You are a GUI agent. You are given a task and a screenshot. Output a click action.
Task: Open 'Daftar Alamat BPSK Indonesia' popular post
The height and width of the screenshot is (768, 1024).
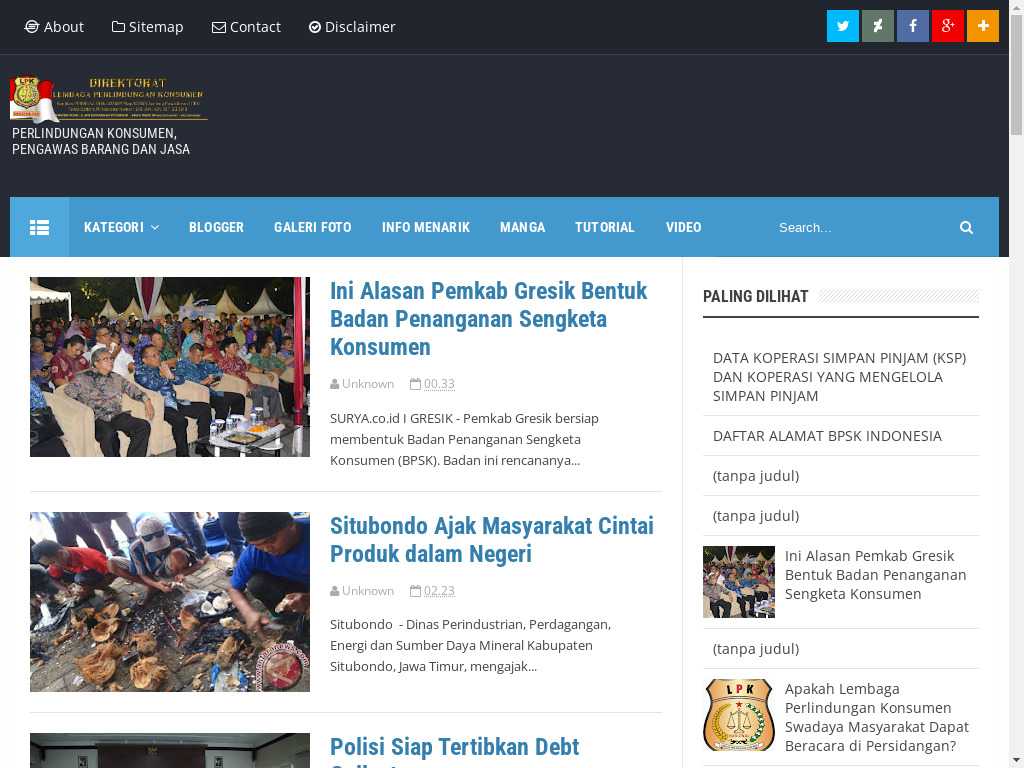(827, 435)
